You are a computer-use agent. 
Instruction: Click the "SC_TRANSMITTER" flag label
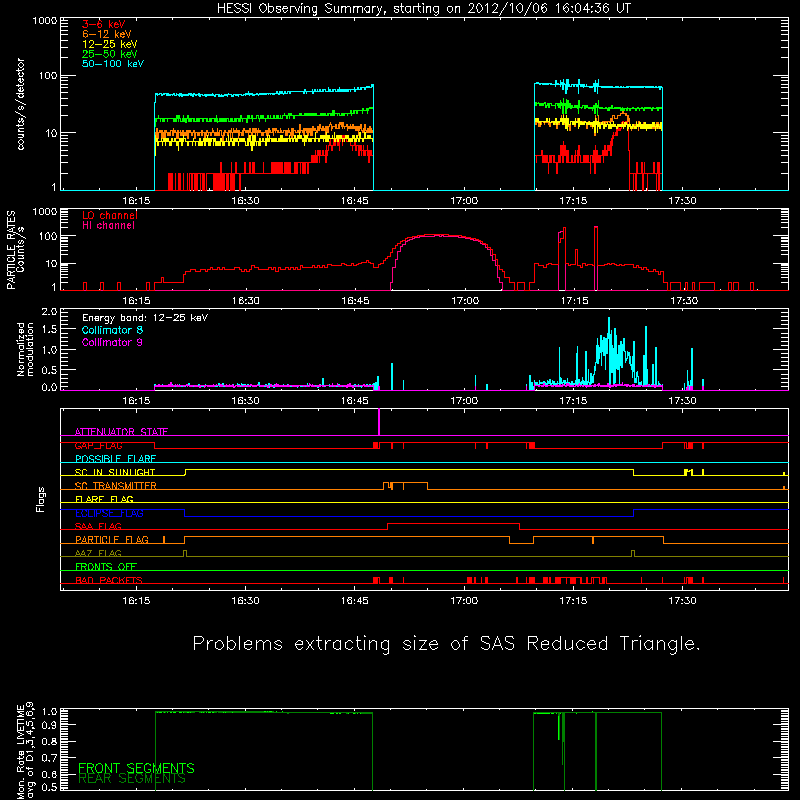click(x=115, y=486)
